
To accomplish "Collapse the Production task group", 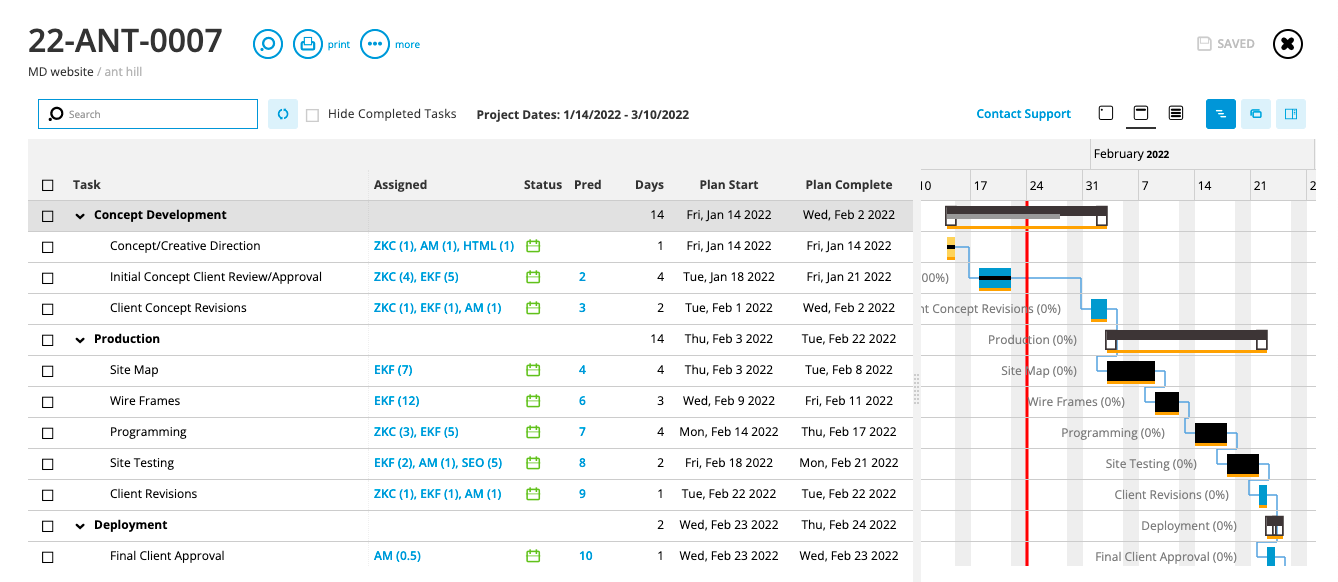I will 80,340.
